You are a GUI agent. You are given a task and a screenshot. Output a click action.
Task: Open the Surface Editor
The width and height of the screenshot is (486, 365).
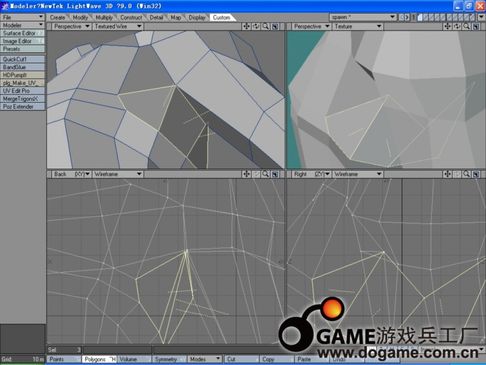[x=23, y=33]
